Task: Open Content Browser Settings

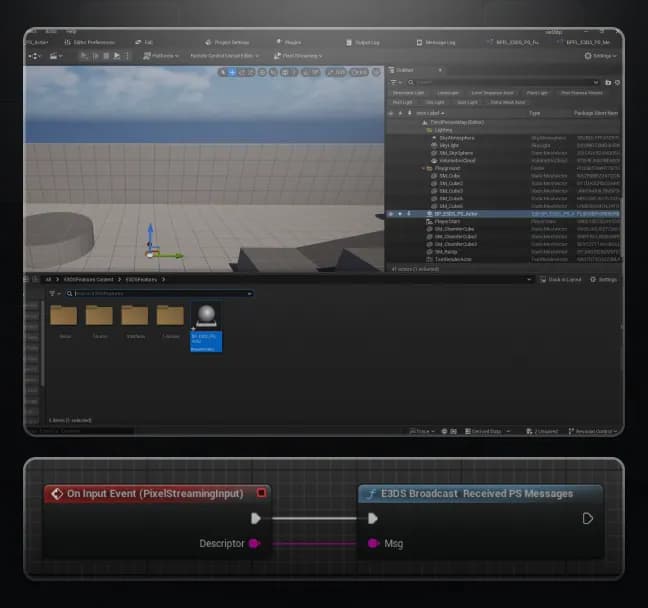Action: (603, 280)
